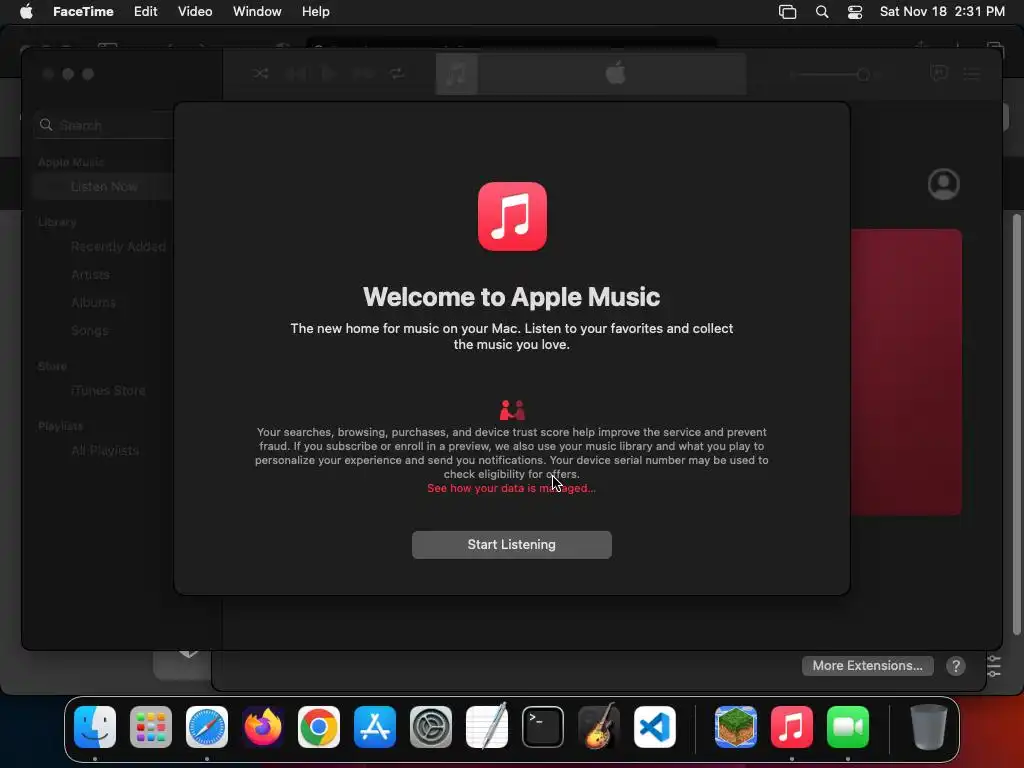The image size is (1024, 768).
Task: Open the FaceTime menu in the menu bar
Action: coord(83,12)
